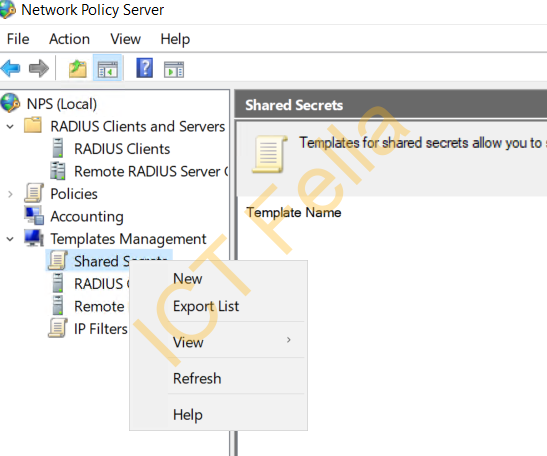Select the Remote item under Templates Management
The width and height of the screenshot is (547, 456).
[x=99, y=306]
